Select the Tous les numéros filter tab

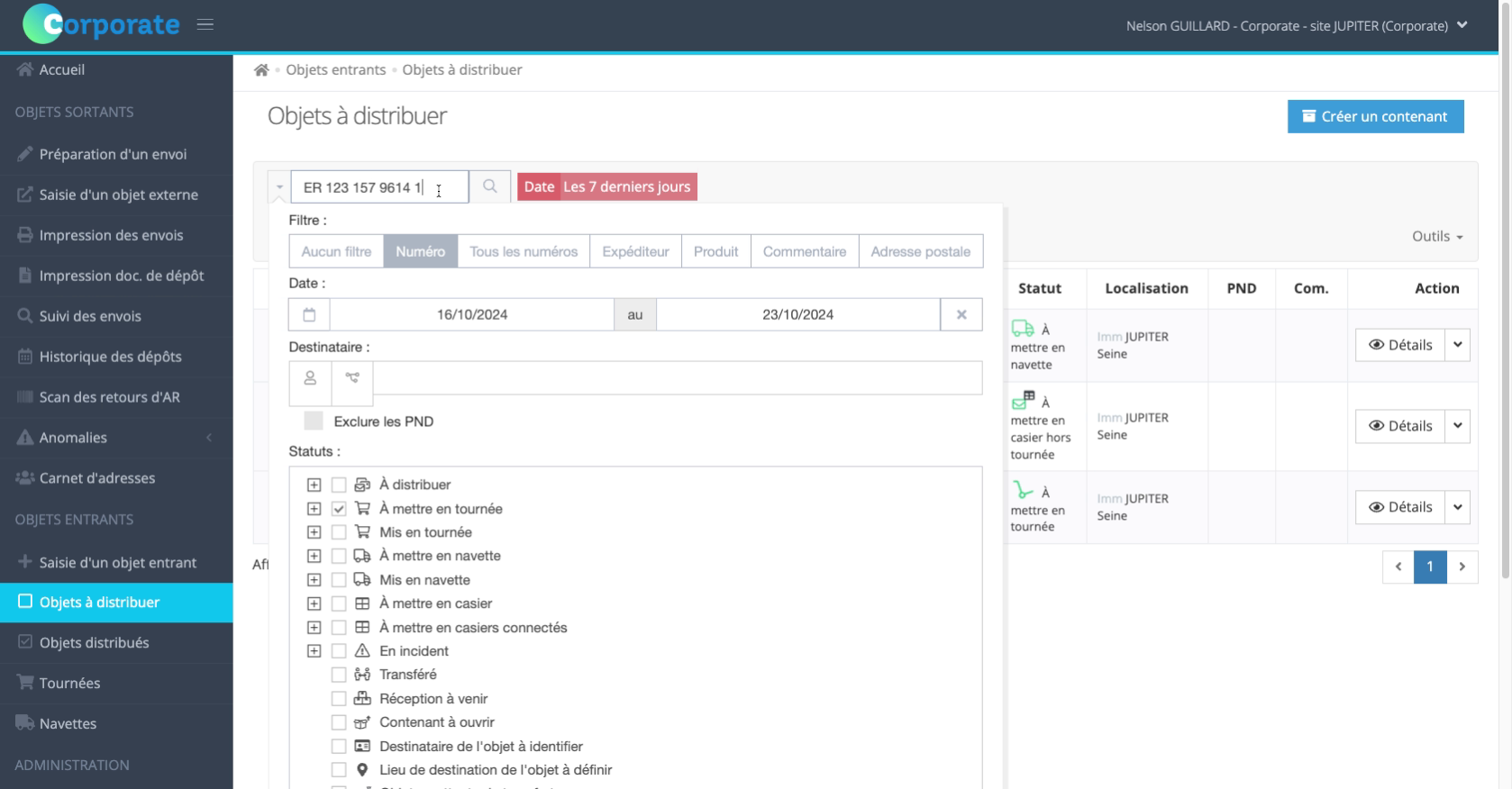[524, 251]
